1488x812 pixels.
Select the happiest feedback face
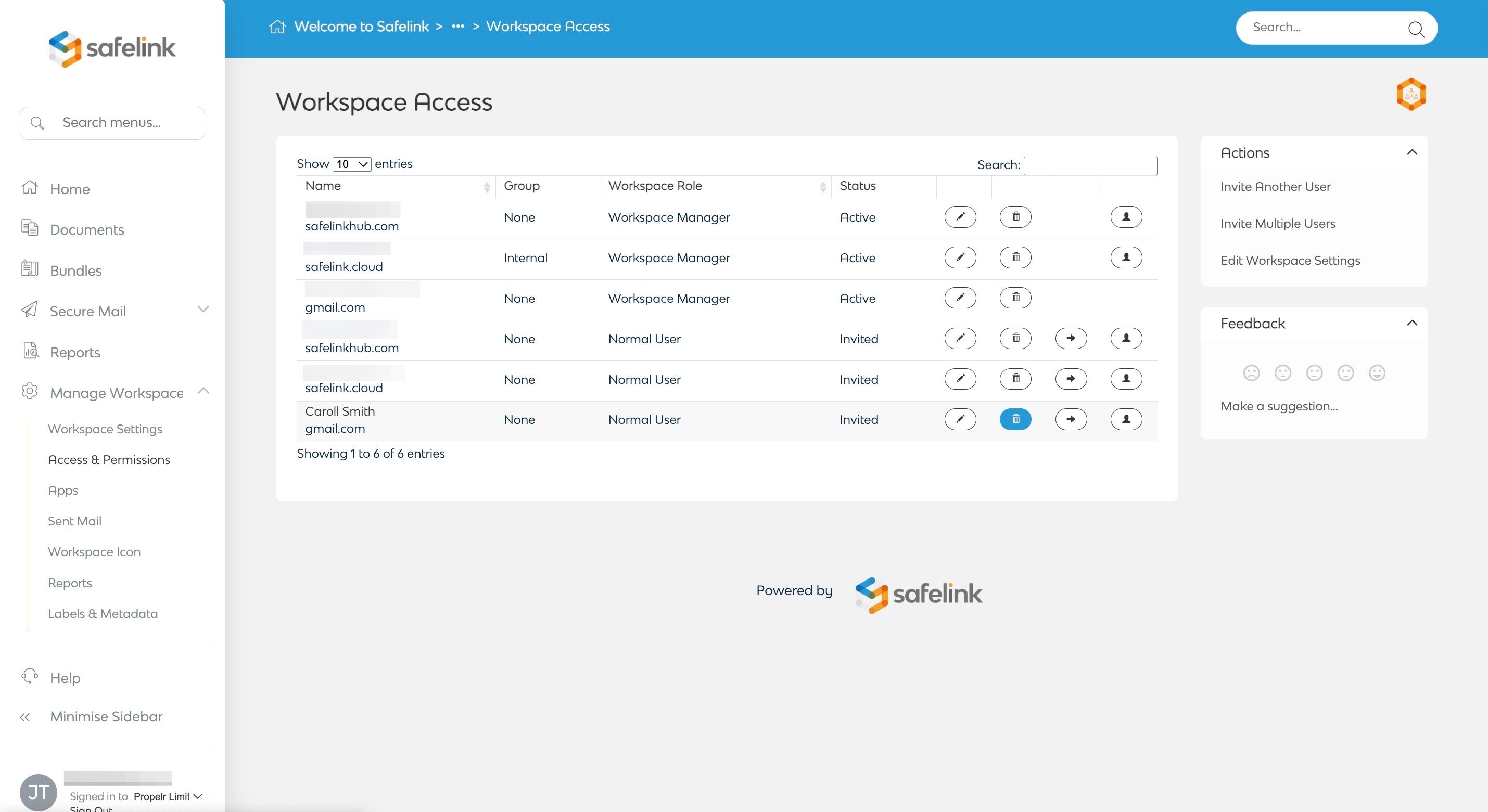1377,373
